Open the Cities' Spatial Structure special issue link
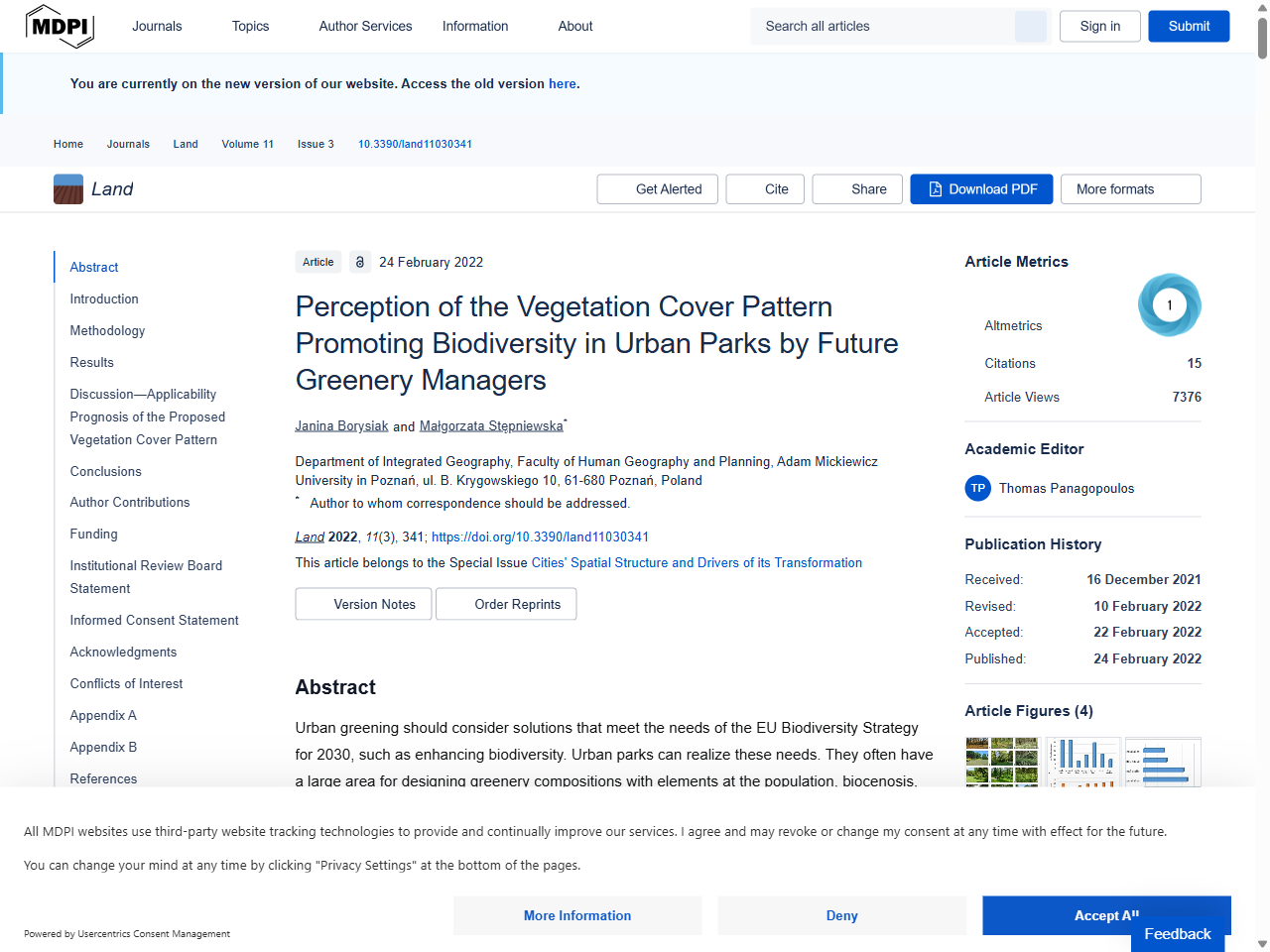Image resolution: width=1270 pixels, height=952 pixels. [697, 562]
